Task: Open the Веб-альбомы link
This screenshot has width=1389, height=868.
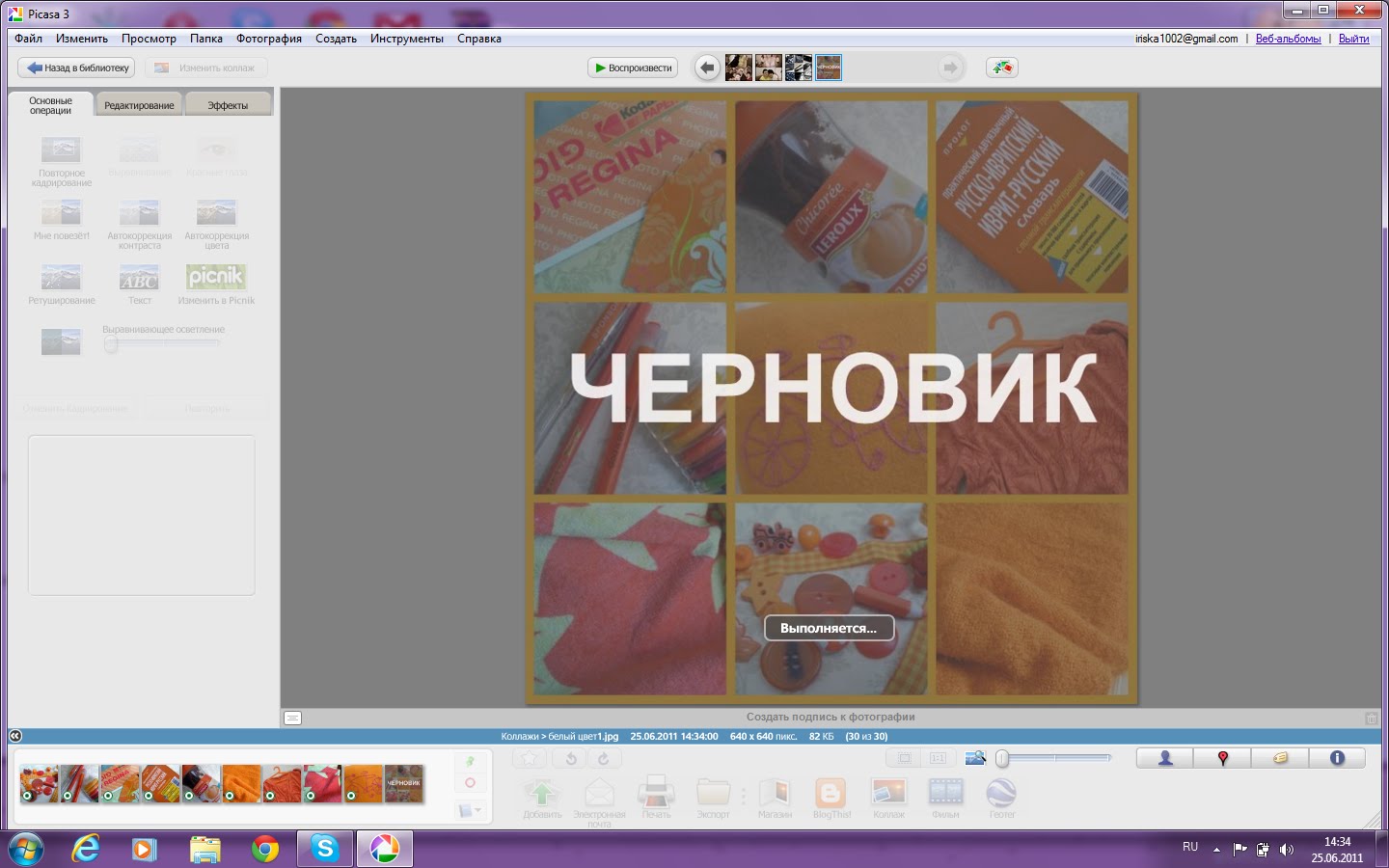Action: 1289,39
